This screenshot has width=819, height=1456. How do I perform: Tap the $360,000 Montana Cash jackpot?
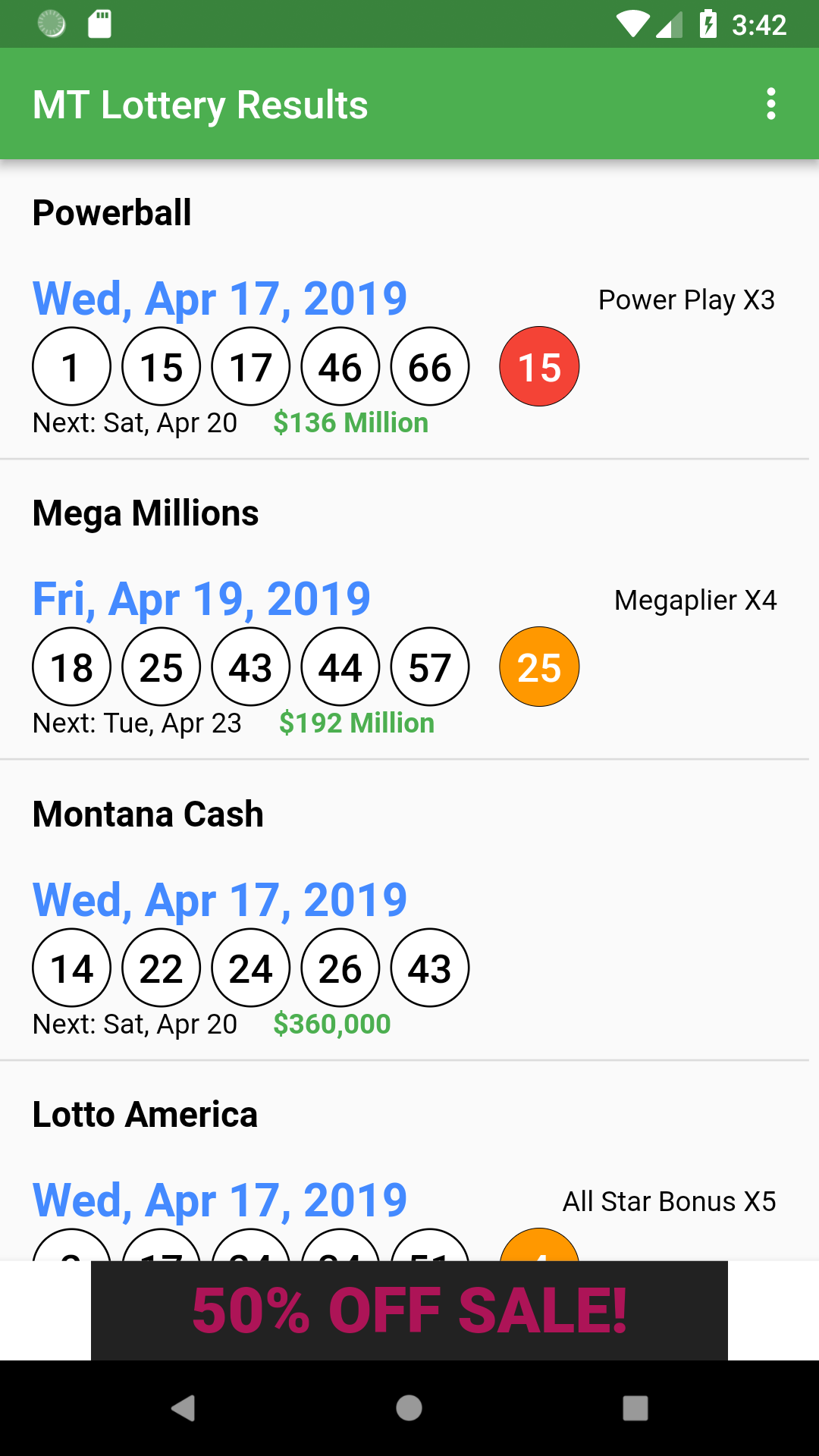(x=332, y=1025)
